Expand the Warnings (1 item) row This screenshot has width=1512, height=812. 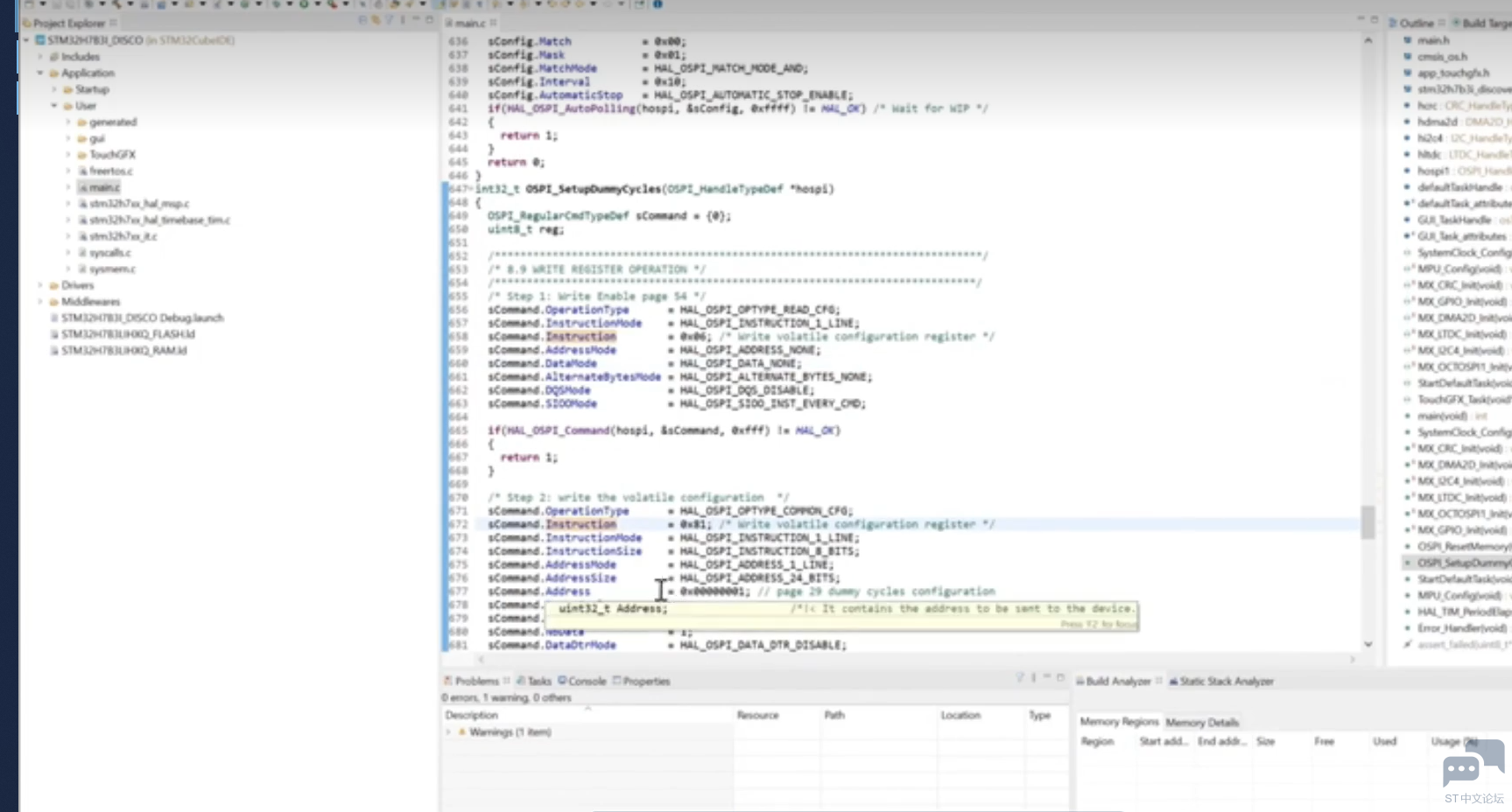point(449,732)
